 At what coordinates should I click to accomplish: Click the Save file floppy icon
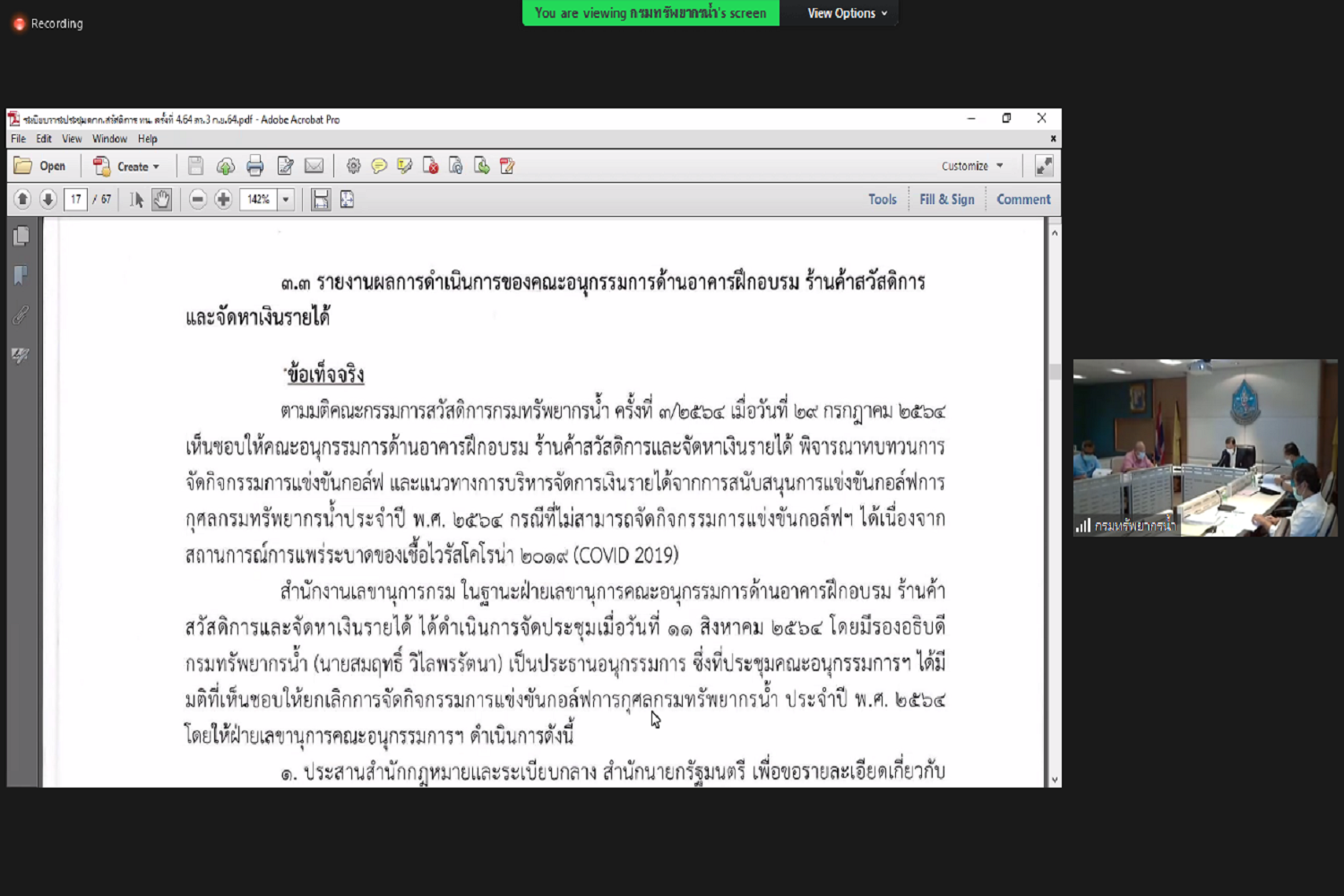click(195, 166)
